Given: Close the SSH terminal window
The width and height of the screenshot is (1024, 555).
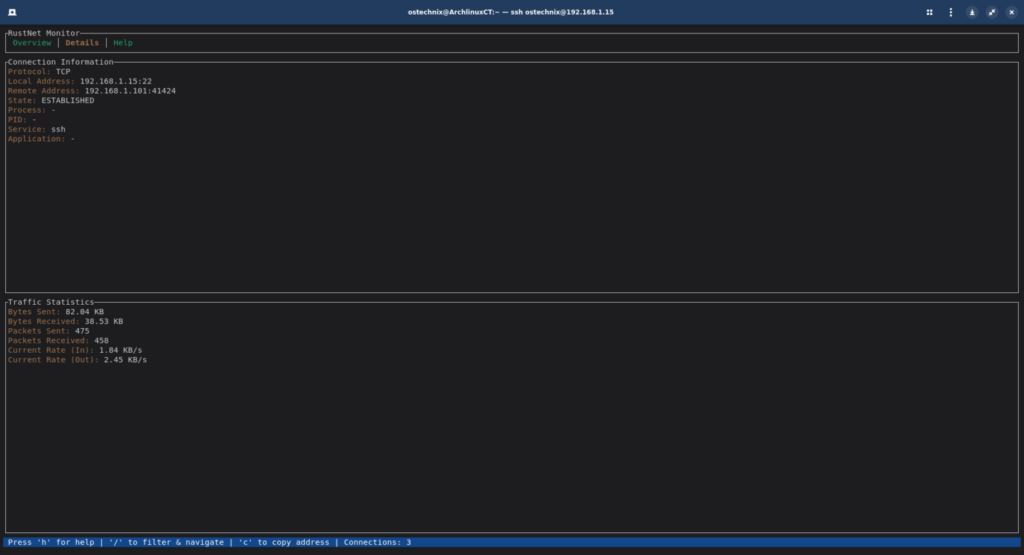Looking at the screenshot, I should (x=1010, y=12).
